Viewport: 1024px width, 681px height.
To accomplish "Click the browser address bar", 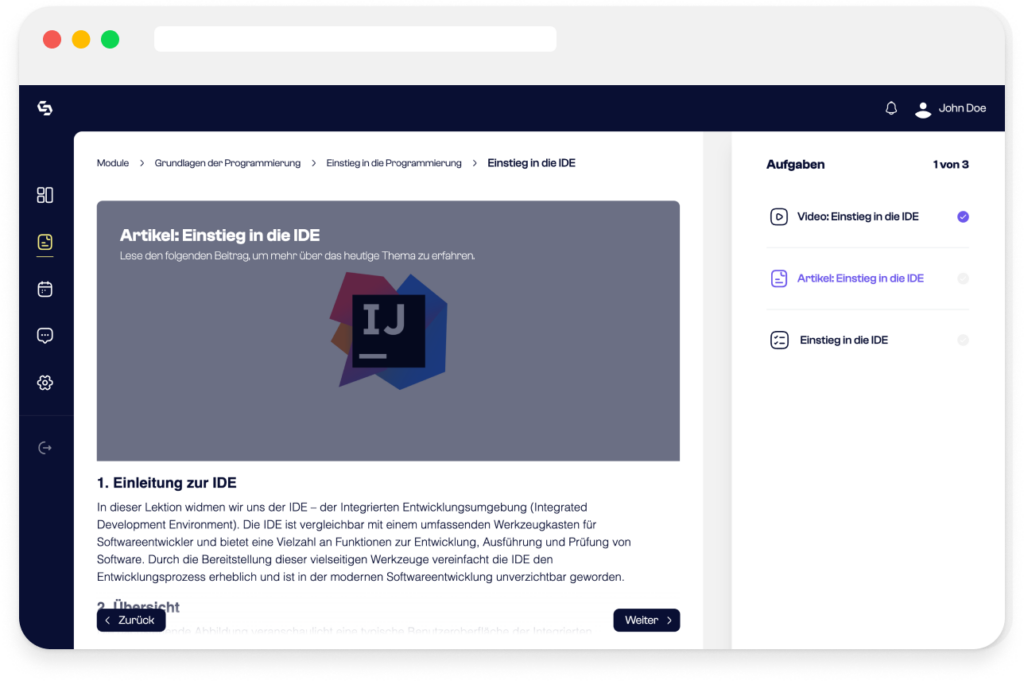I will click(355, 39).
